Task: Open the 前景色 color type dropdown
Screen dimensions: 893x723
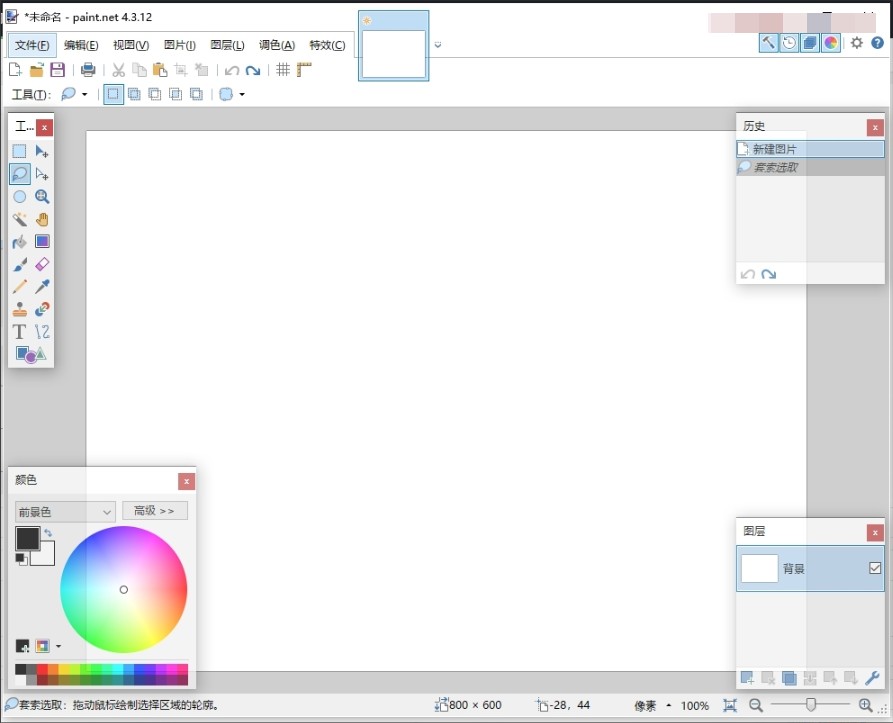Action: coord(64,510)
